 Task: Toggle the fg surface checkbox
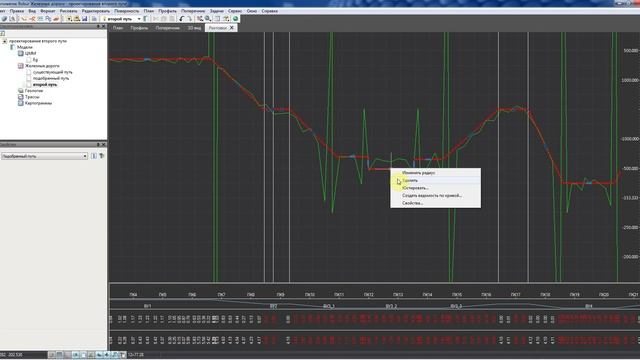(29, 60)
